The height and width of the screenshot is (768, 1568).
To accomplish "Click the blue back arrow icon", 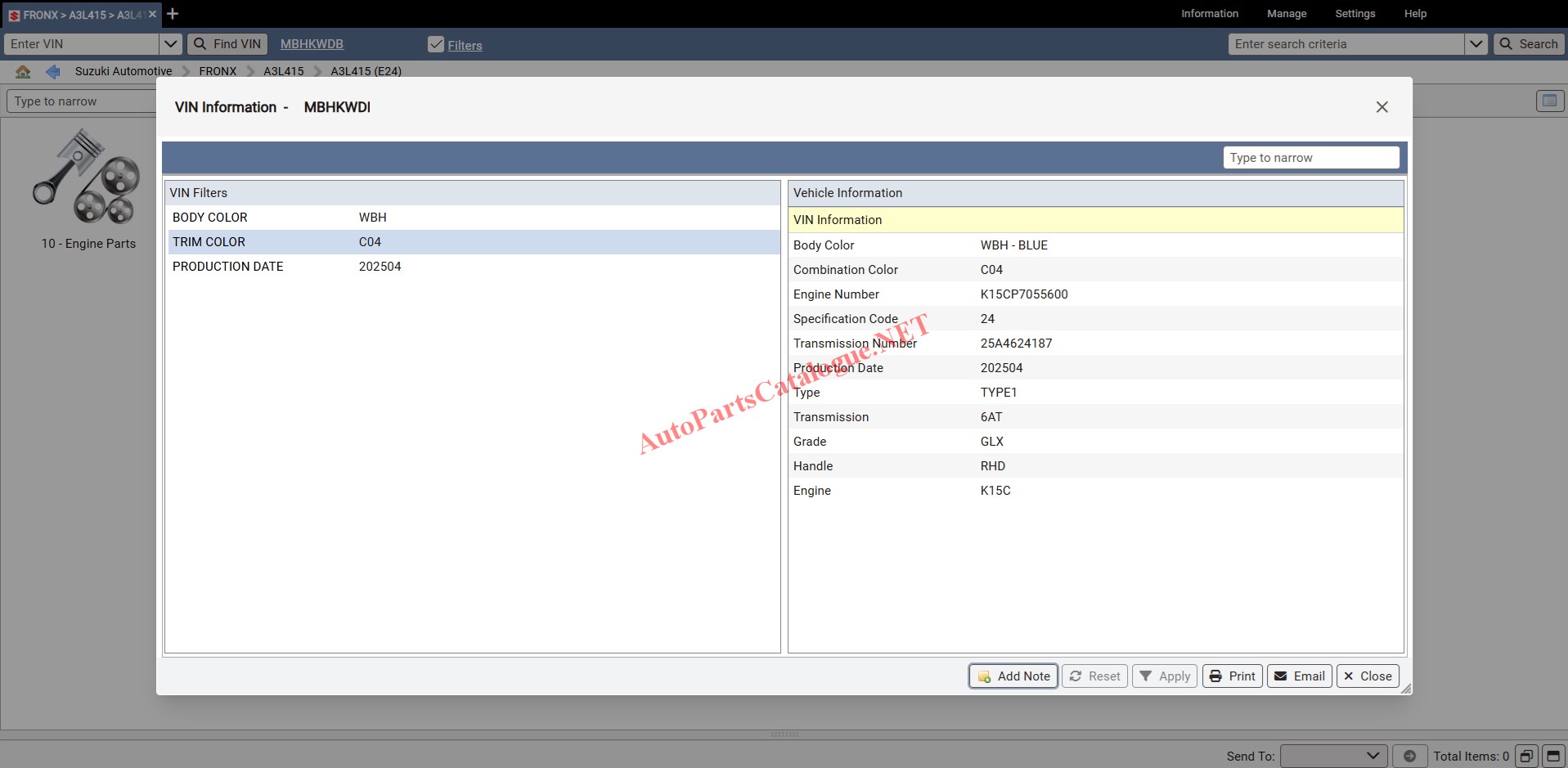I will pos(53,71).
